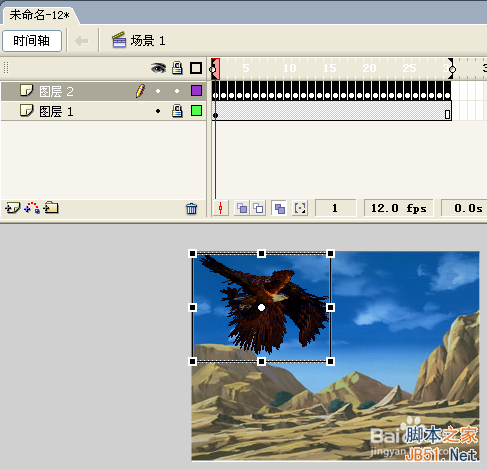
Task: Select the frame 15 keyframe on 图层 2
Action: 327,91
